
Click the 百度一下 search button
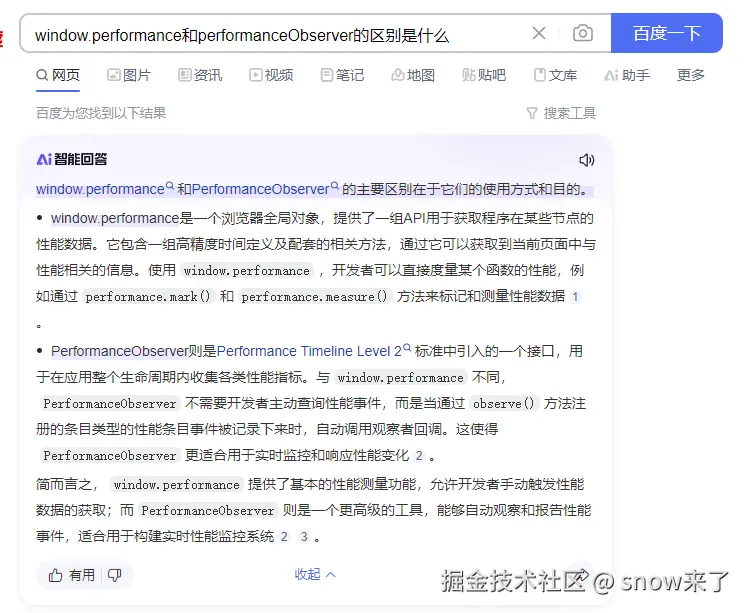[x=667, y=33]
